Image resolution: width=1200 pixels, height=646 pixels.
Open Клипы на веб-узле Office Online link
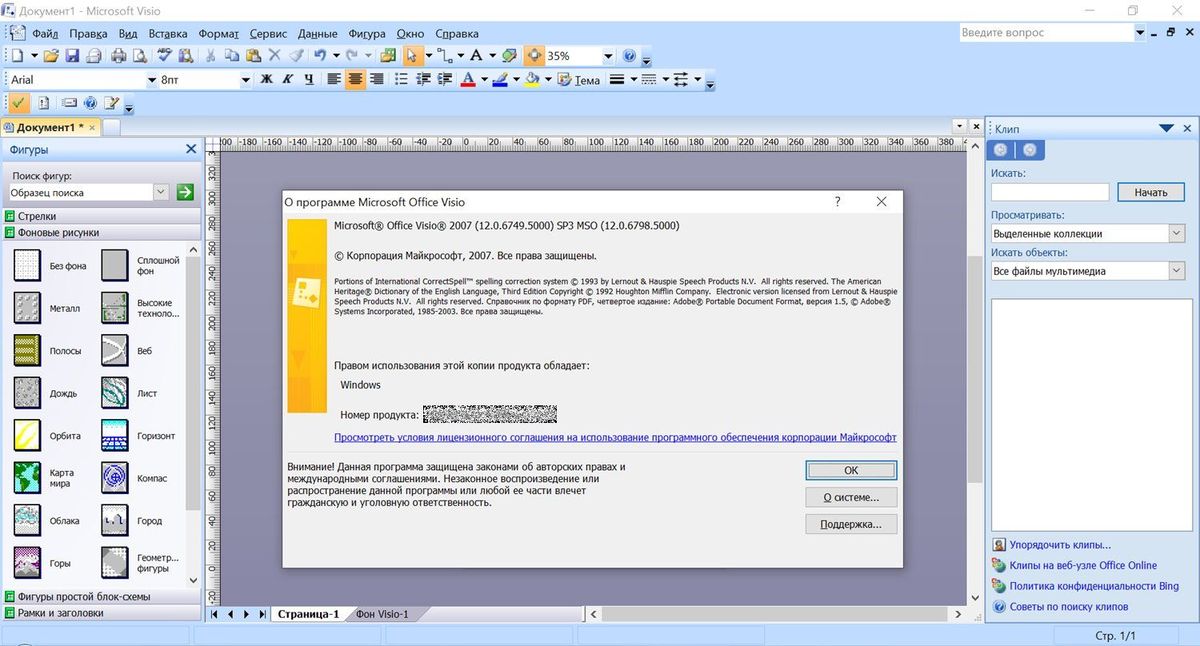[x=1083, y=566]
